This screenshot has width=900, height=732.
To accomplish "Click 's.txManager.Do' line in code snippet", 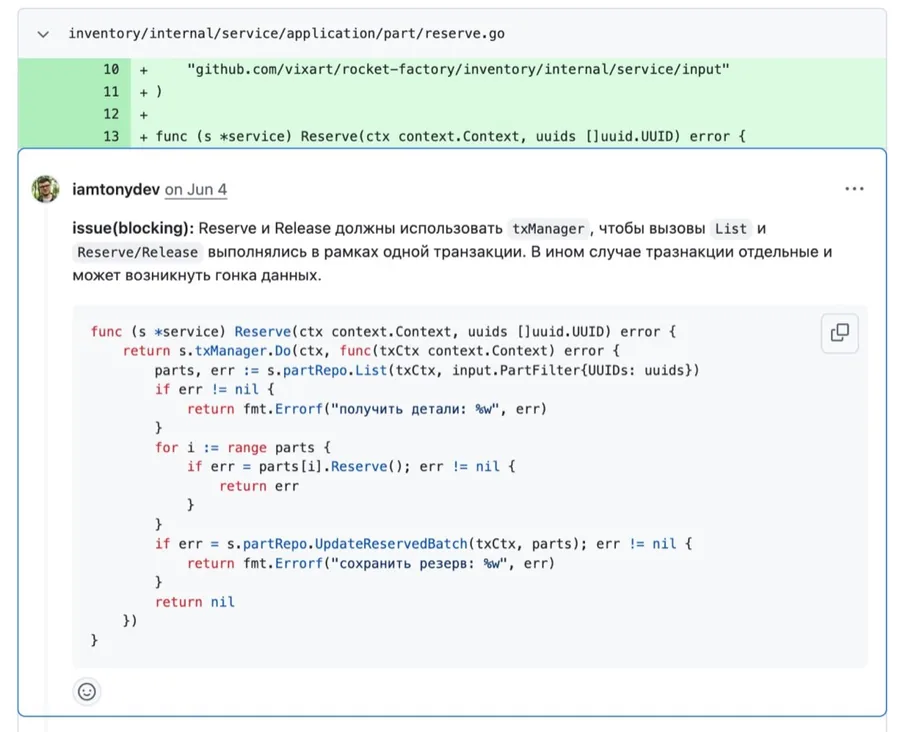I will click(371, 351).
